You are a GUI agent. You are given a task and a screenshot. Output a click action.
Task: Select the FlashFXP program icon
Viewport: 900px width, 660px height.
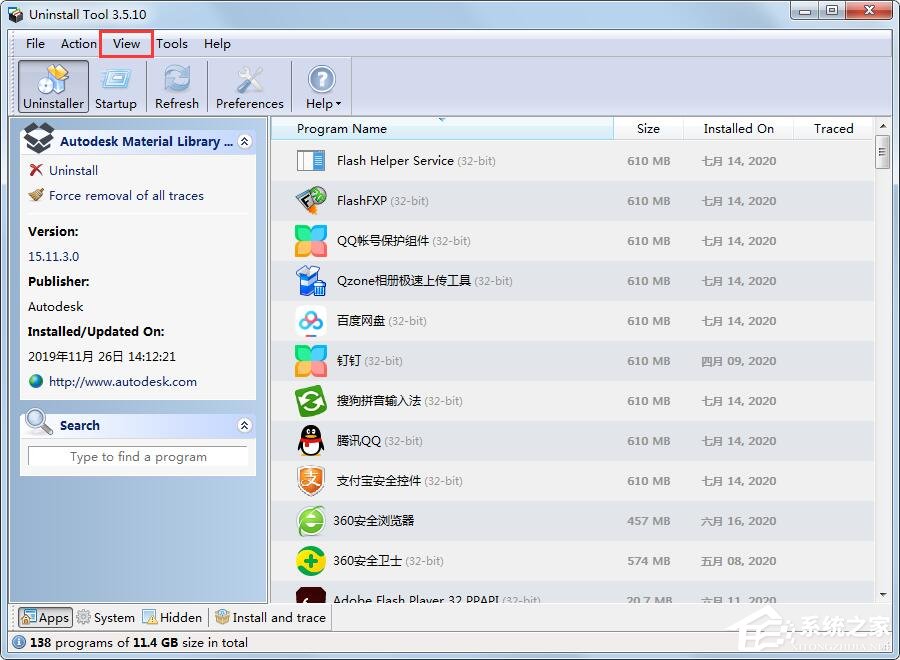pos(310,201)
